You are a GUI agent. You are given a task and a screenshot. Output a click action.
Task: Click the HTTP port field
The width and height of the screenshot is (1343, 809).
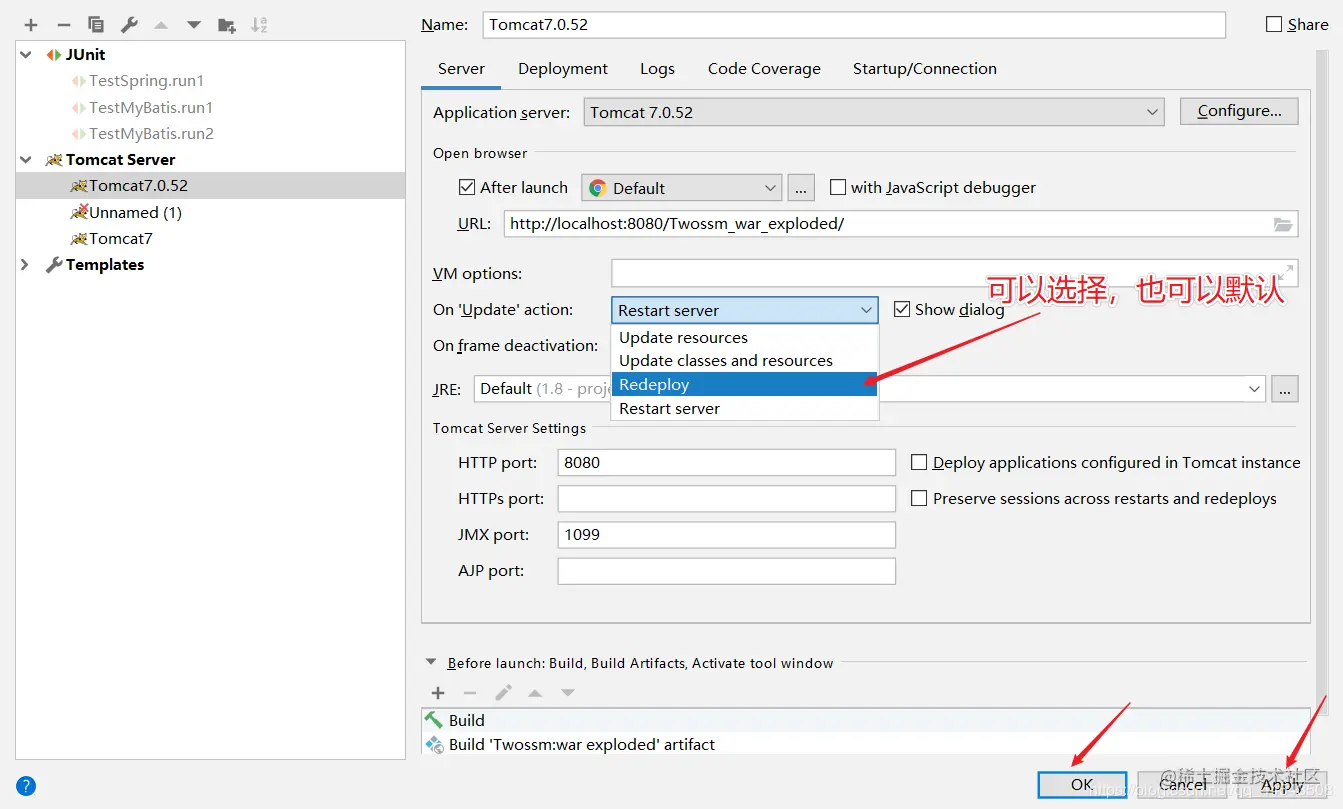coord(727,462)
